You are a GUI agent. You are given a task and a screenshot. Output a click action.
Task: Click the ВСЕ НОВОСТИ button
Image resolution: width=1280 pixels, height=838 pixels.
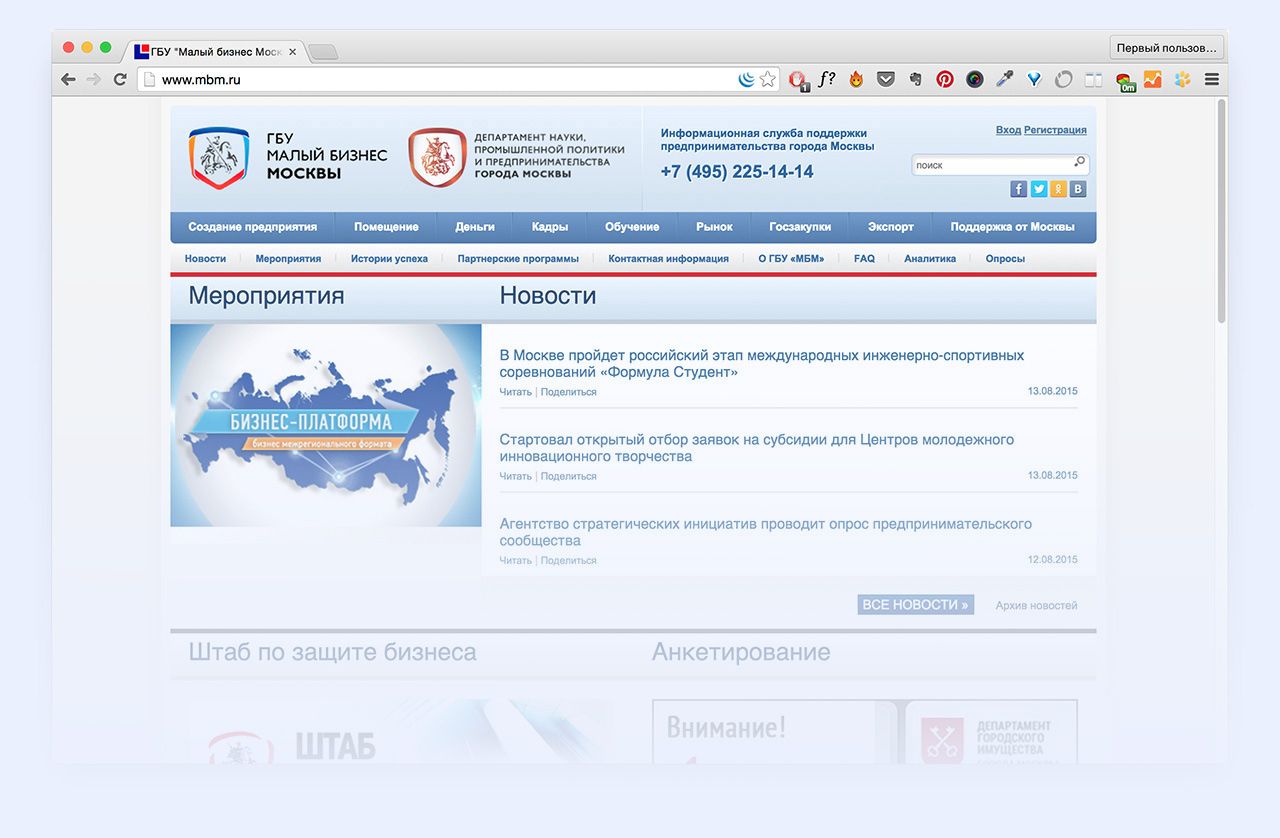click(x=915, y=604)
